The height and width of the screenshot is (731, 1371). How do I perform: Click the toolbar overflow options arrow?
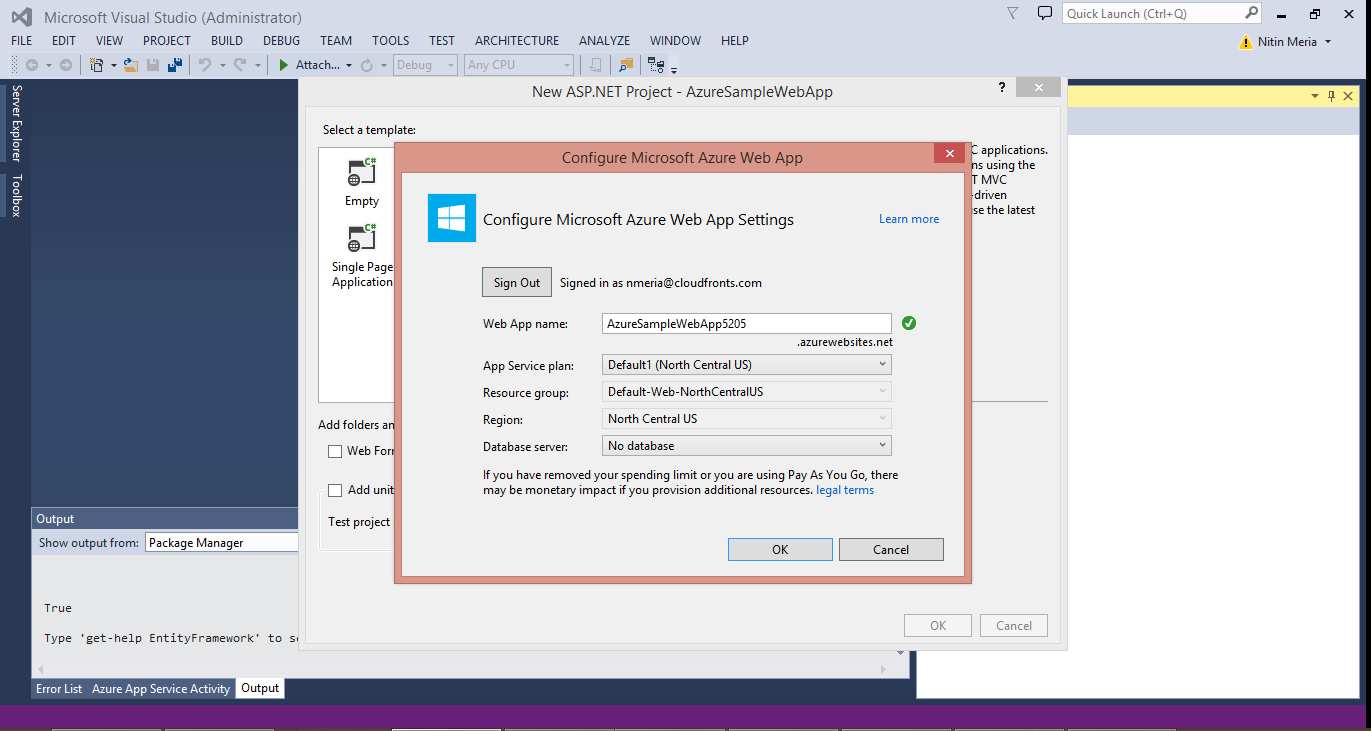(x=674, y=70)
